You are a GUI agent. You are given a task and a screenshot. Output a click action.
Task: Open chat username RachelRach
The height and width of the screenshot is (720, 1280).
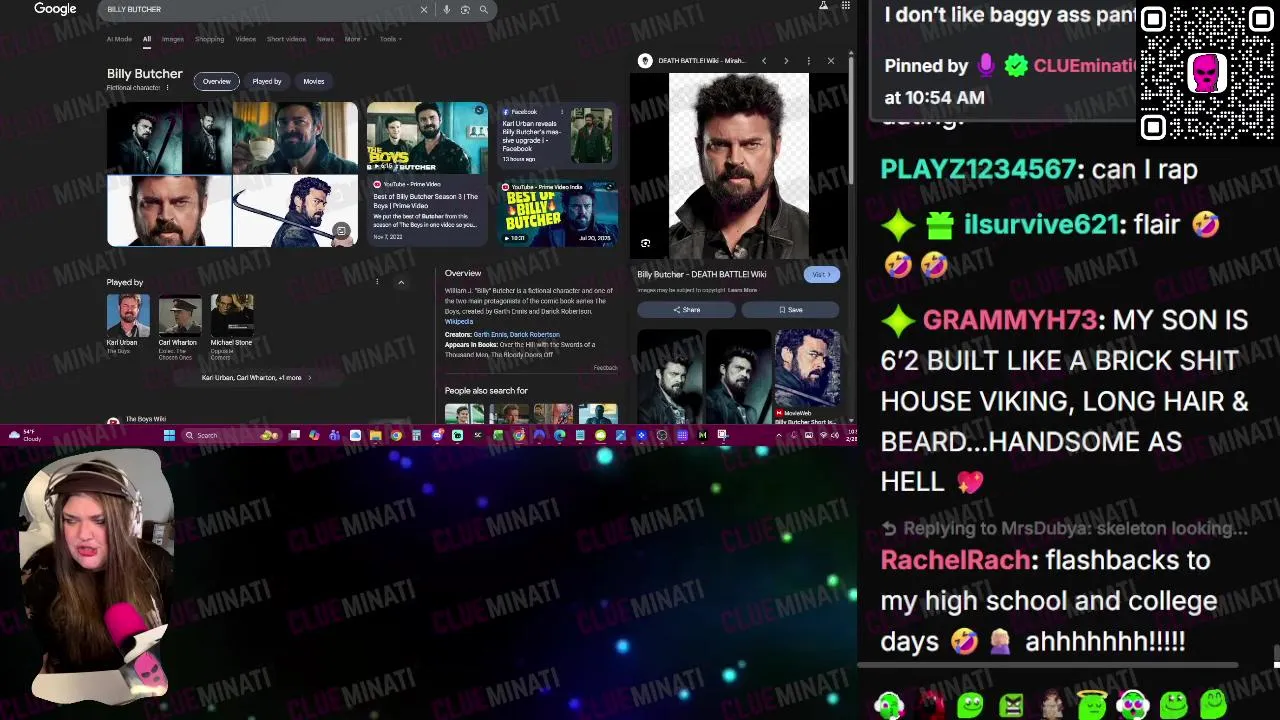point(955,561)
